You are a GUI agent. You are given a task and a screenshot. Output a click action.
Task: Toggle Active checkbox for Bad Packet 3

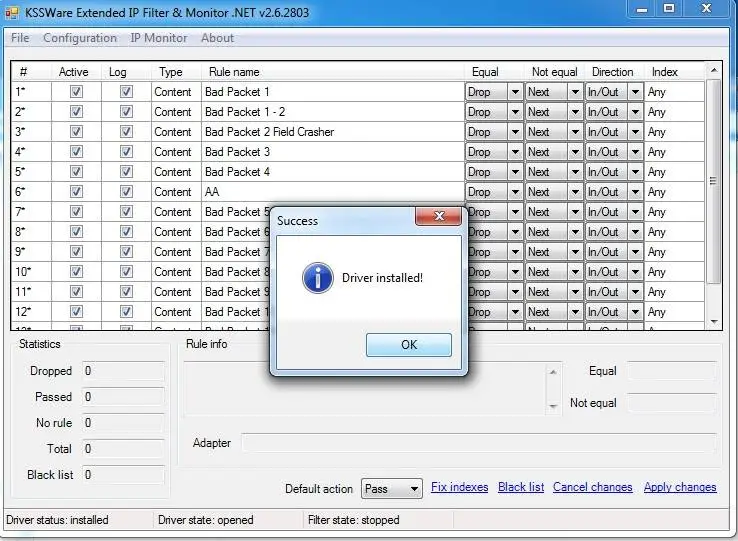tap(76, 152)
